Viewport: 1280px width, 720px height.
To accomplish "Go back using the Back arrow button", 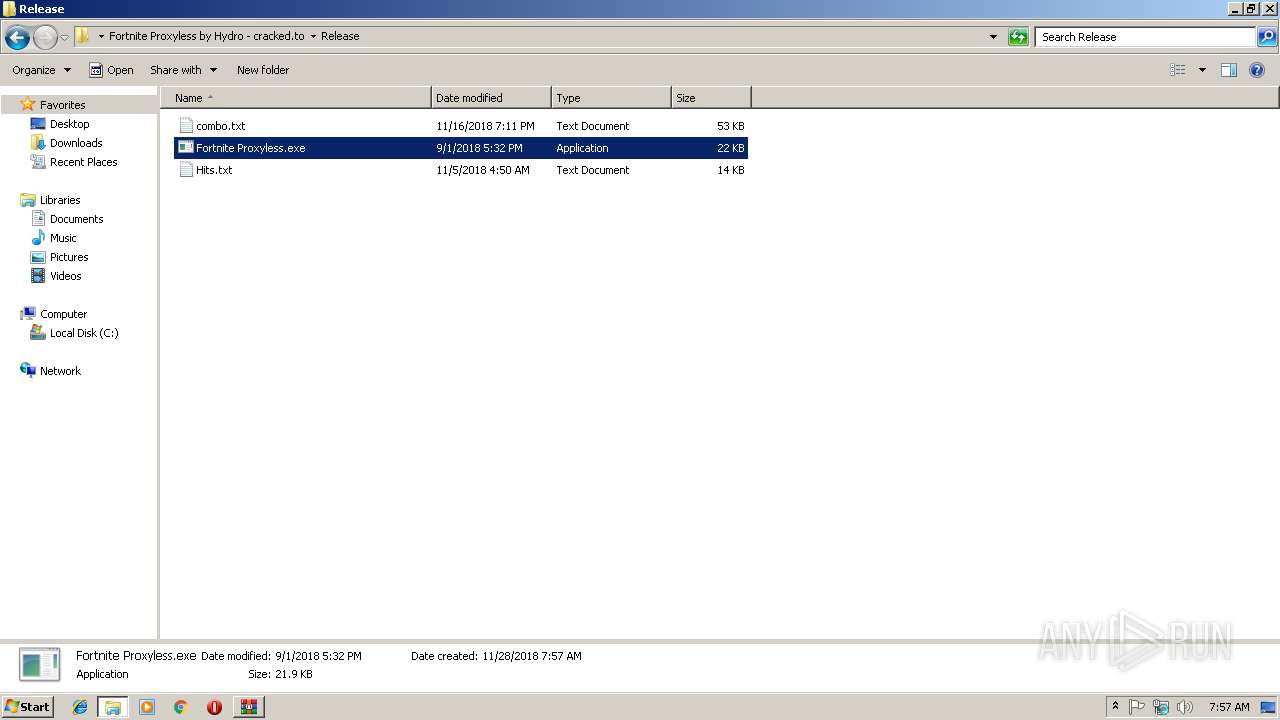I will [x=17, y=38].
